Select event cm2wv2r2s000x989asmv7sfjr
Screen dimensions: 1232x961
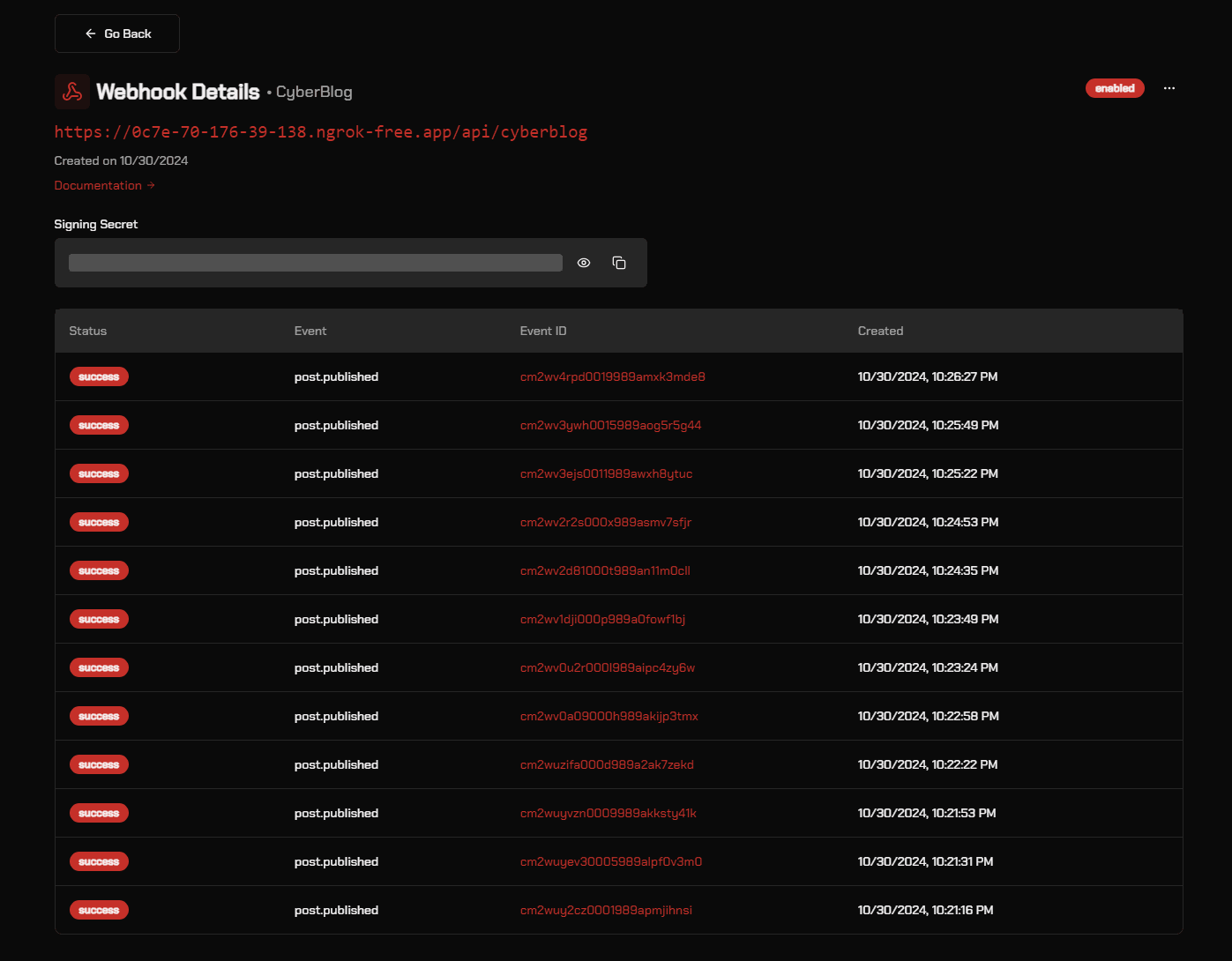point(605,522)
